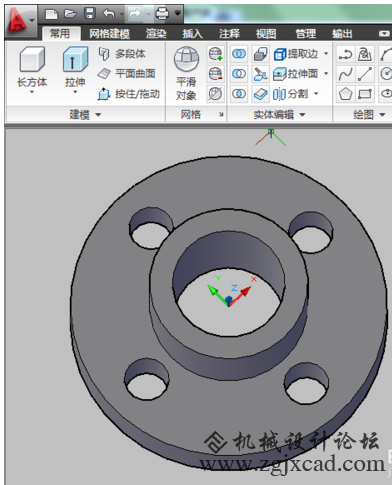The width and height of the screenshot is (392, 485).
Task: Activate the 按住/拖动 presspull tool
Action: tap(129, 94)
